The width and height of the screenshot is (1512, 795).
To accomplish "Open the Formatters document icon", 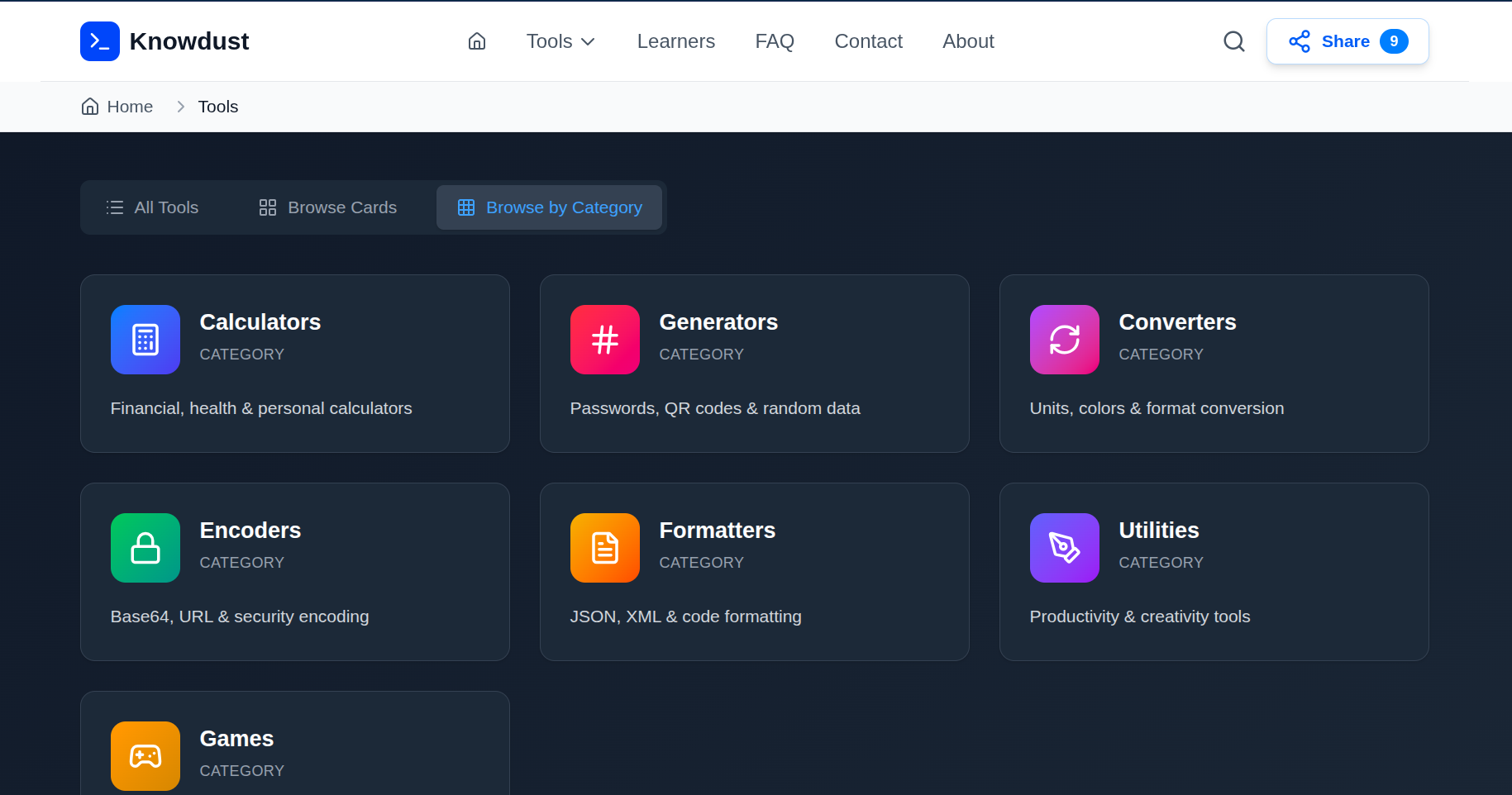I will (x=605, y=548).
